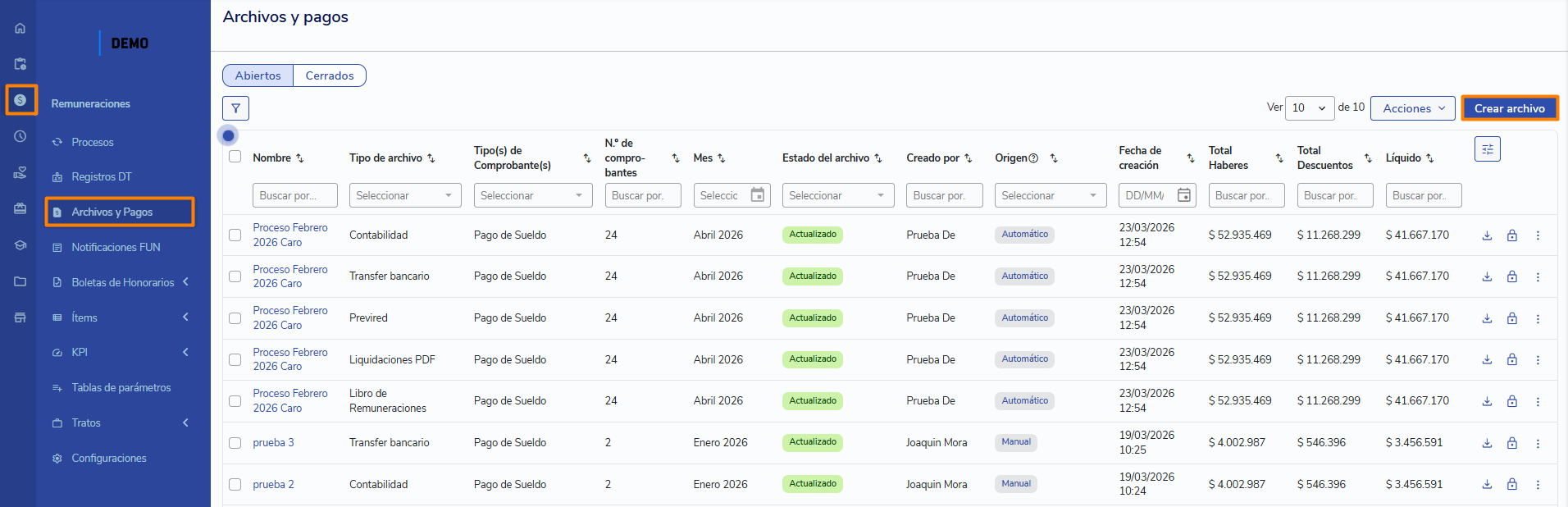The image size is (1568, 507).
Task: Open Registros DT in sidebar
Action: coord(101,176)
